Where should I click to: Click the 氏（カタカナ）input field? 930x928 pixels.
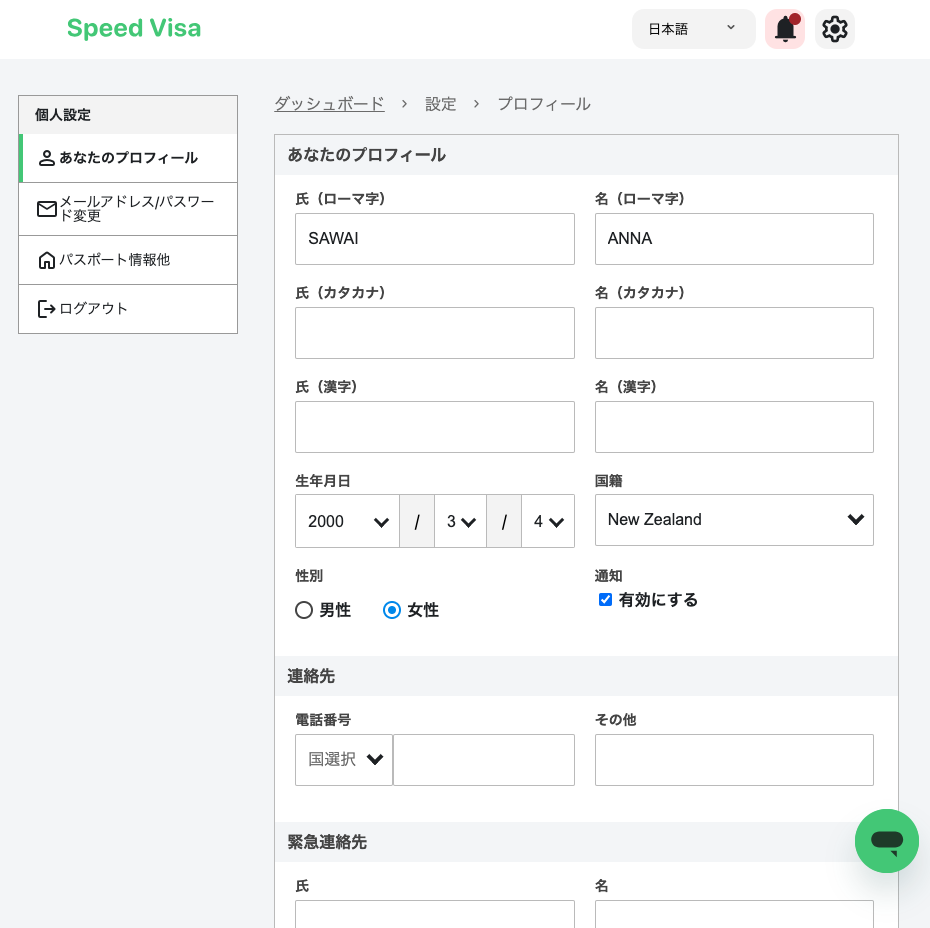[x=435, y=333]
